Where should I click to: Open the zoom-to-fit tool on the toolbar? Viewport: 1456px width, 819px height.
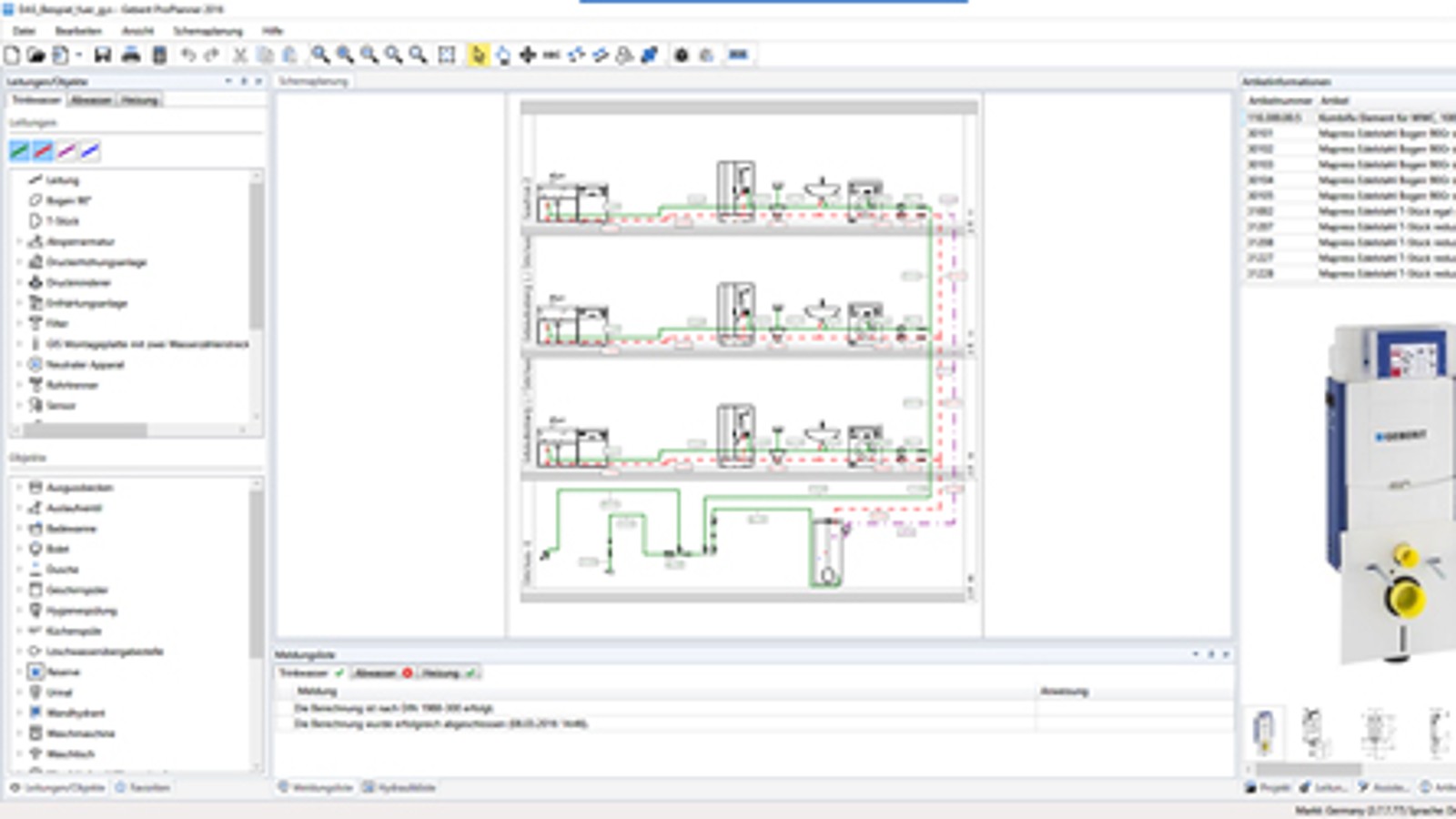click(x=446, y=54)
